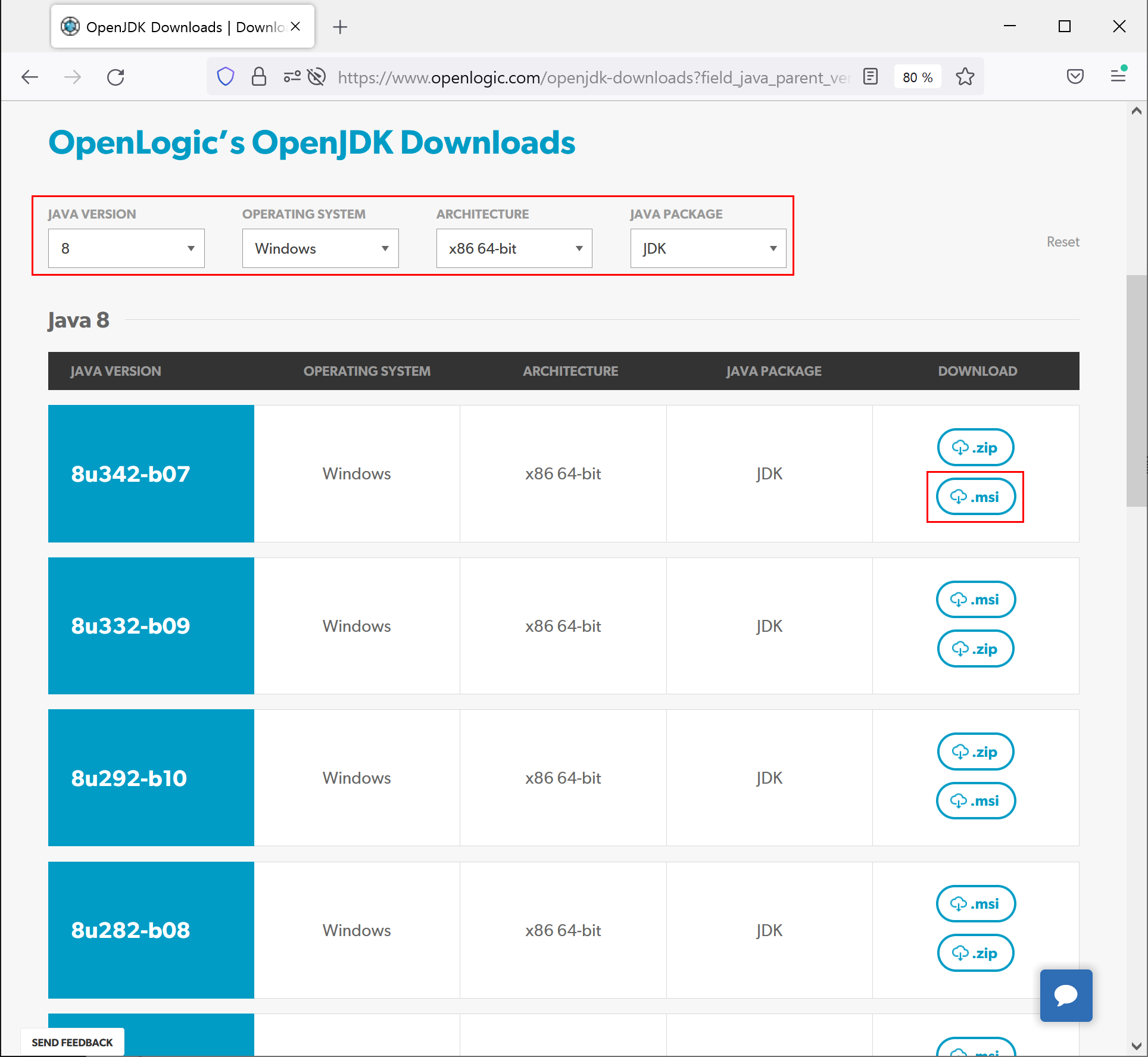Save page to Pocket icon

[1075, 77]
